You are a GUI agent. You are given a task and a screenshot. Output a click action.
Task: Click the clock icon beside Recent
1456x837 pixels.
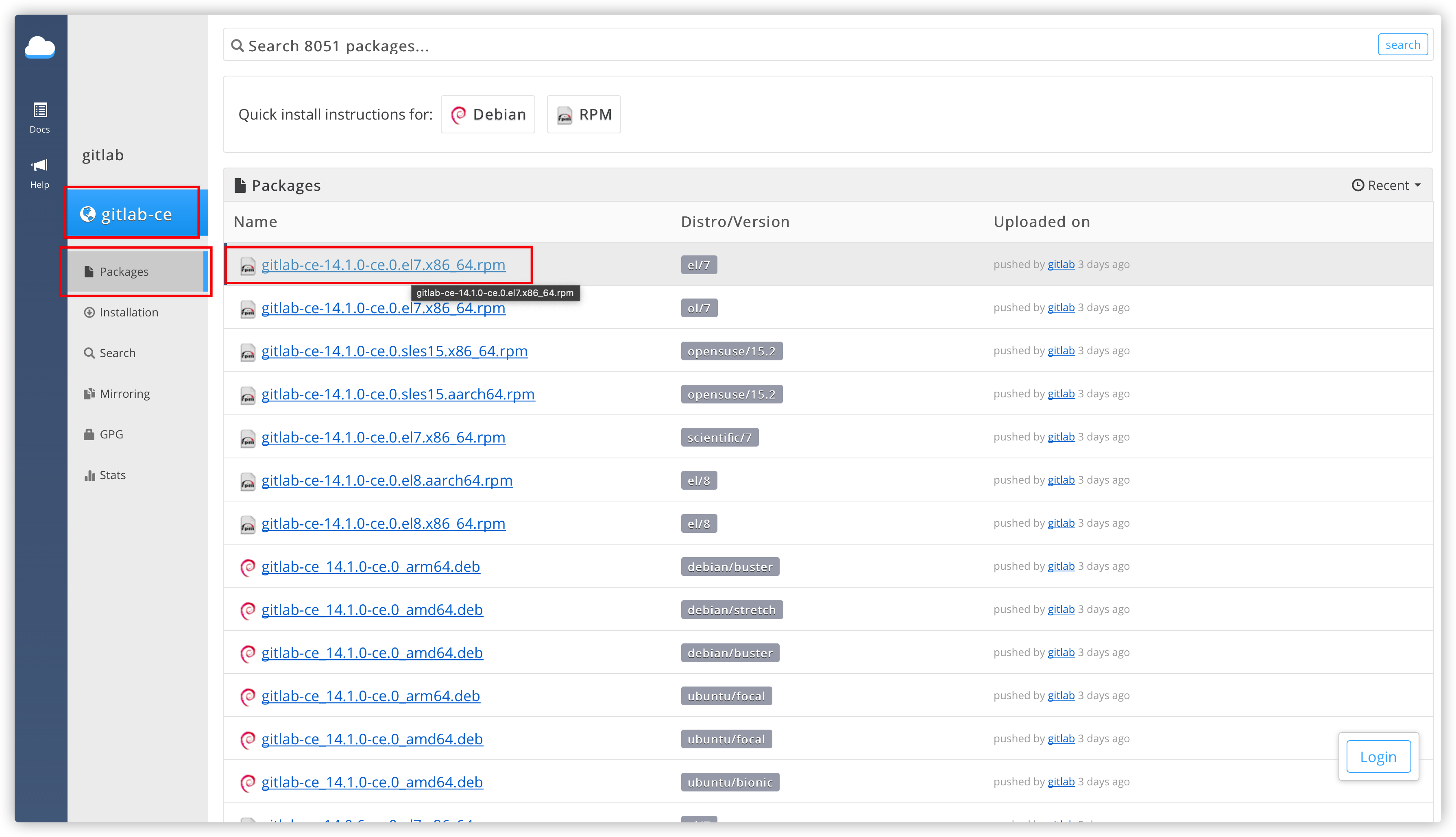[x=1358, y=185]
